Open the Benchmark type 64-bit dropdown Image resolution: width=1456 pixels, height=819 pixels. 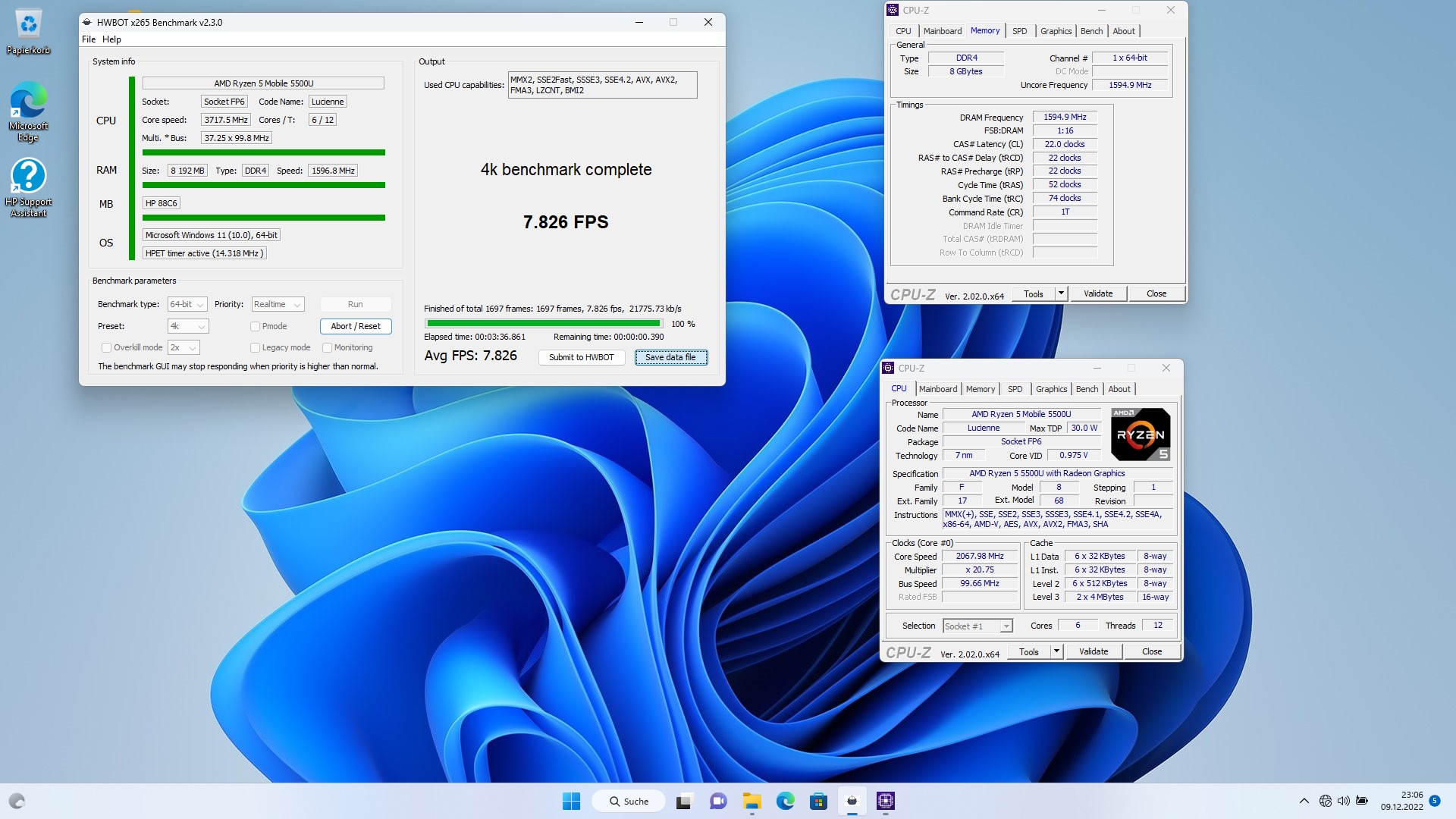(x=187, y=304)
